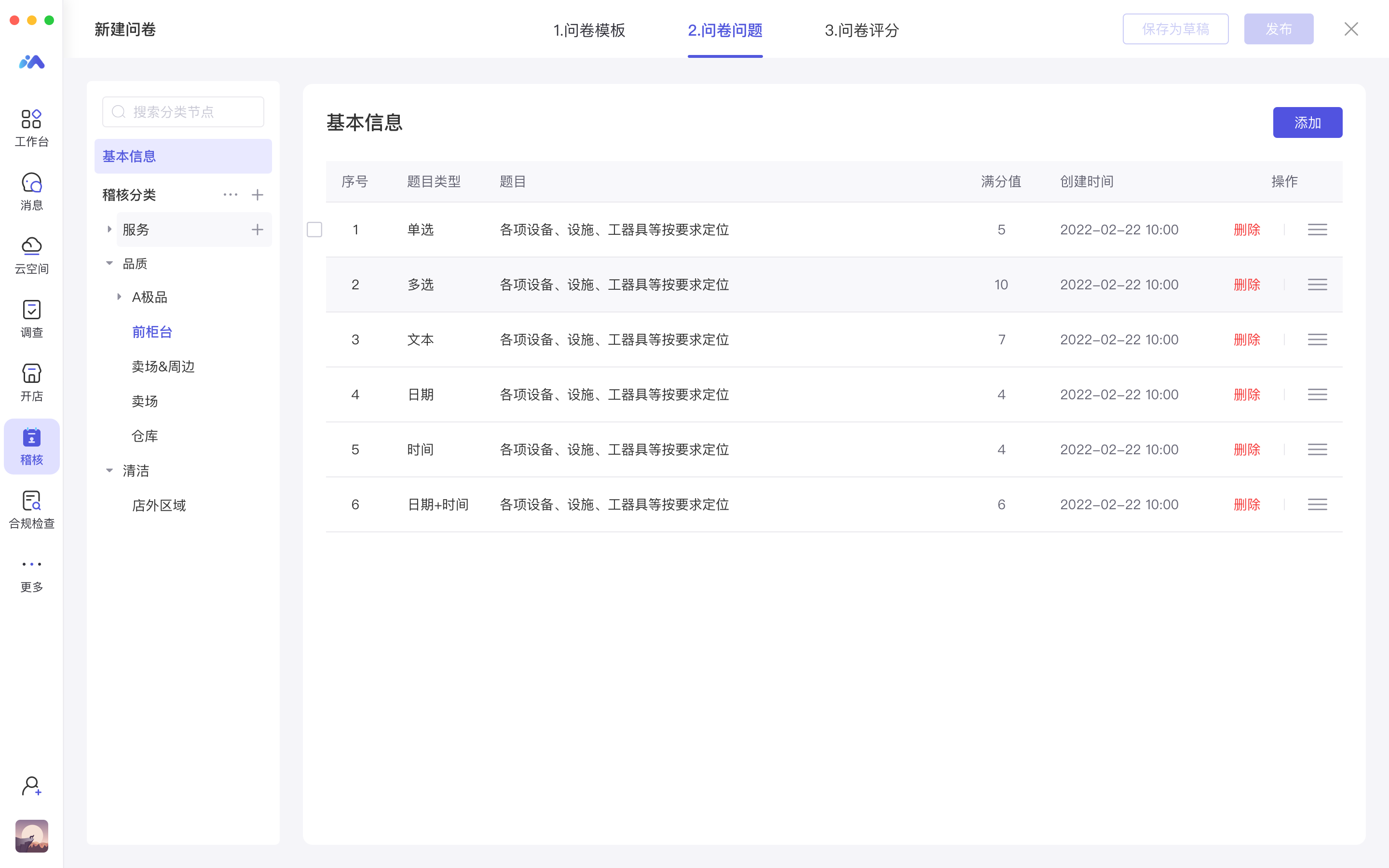Click the 创建时间 column header
The width and height of the screenshot is (1389, 868).
click(1087, 181)
